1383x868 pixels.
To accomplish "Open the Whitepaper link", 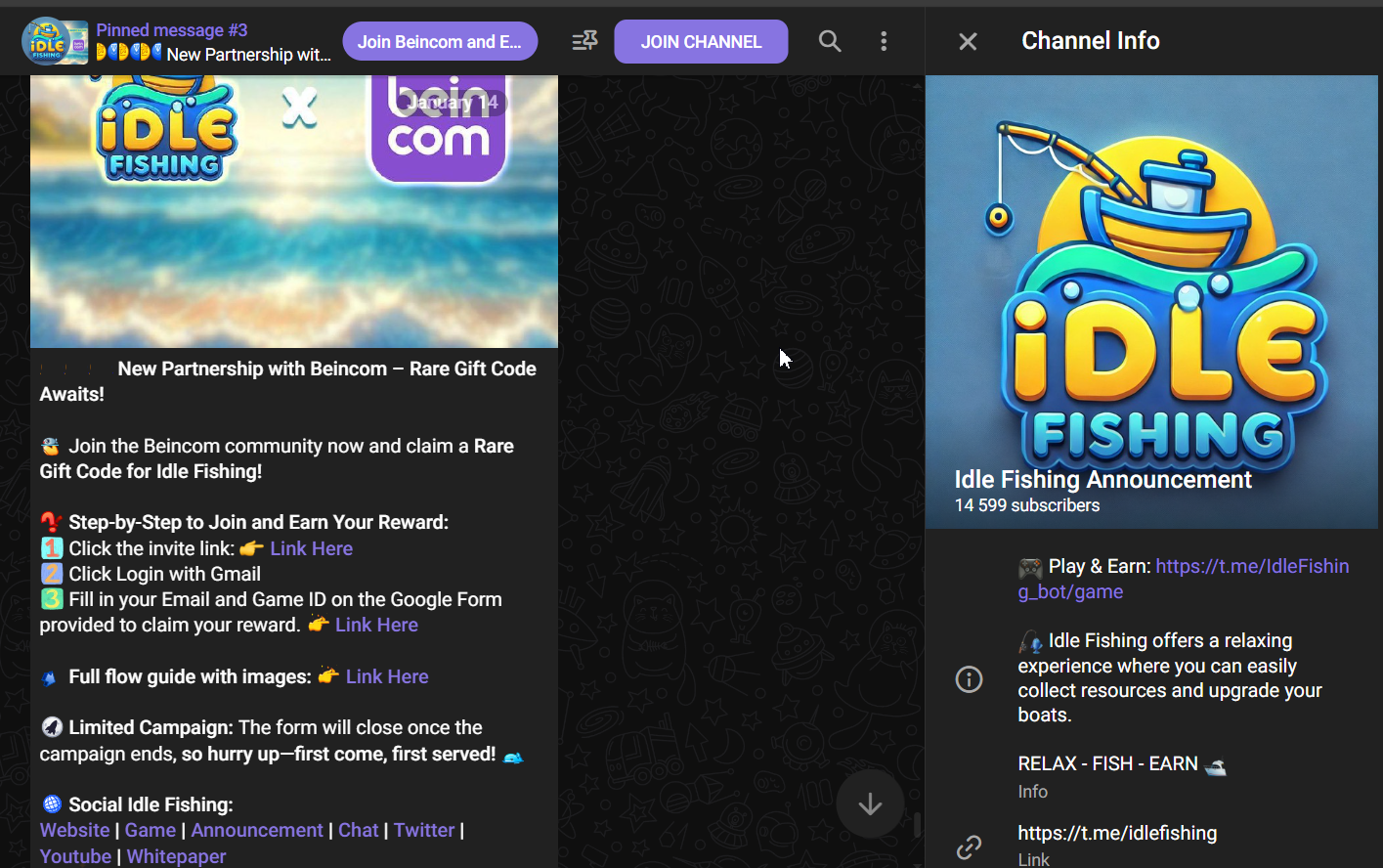I will [176, 856].
